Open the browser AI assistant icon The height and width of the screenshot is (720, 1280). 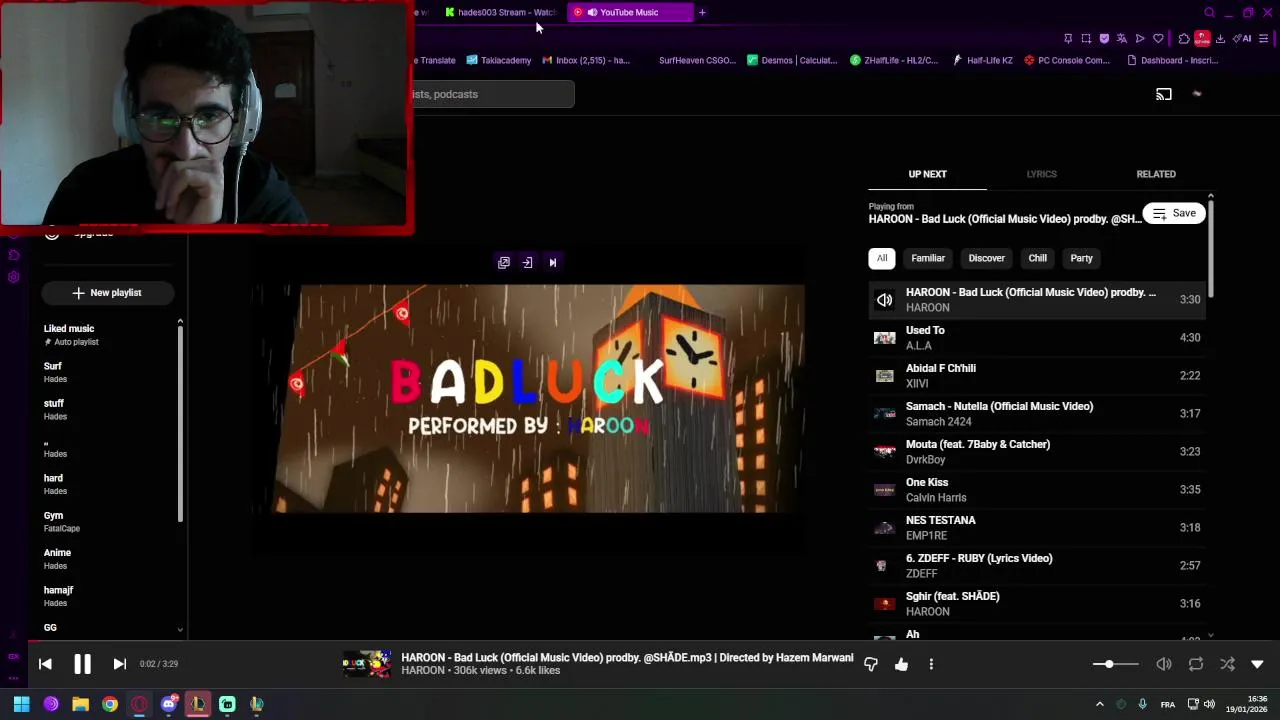coord(1242,39)
